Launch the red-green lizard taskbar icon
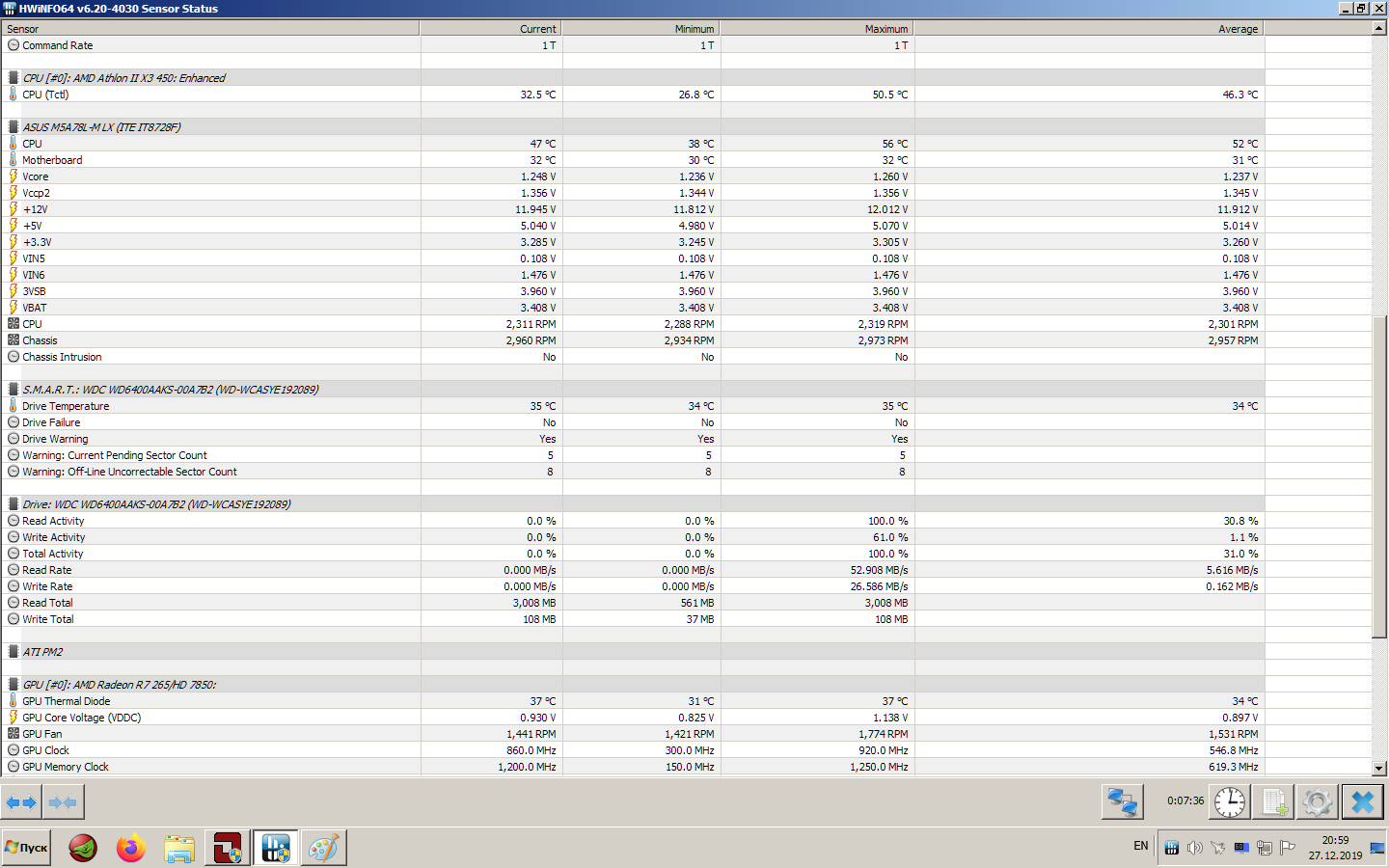This screenshot has height=868, width=1389. [83, 848]
